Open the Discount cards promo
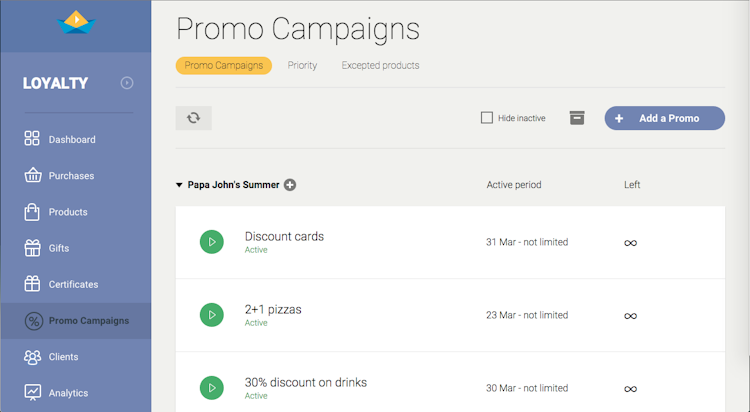The height and width of the screenshot is (412, 750). pyautogui.click(x=284, y=237)
